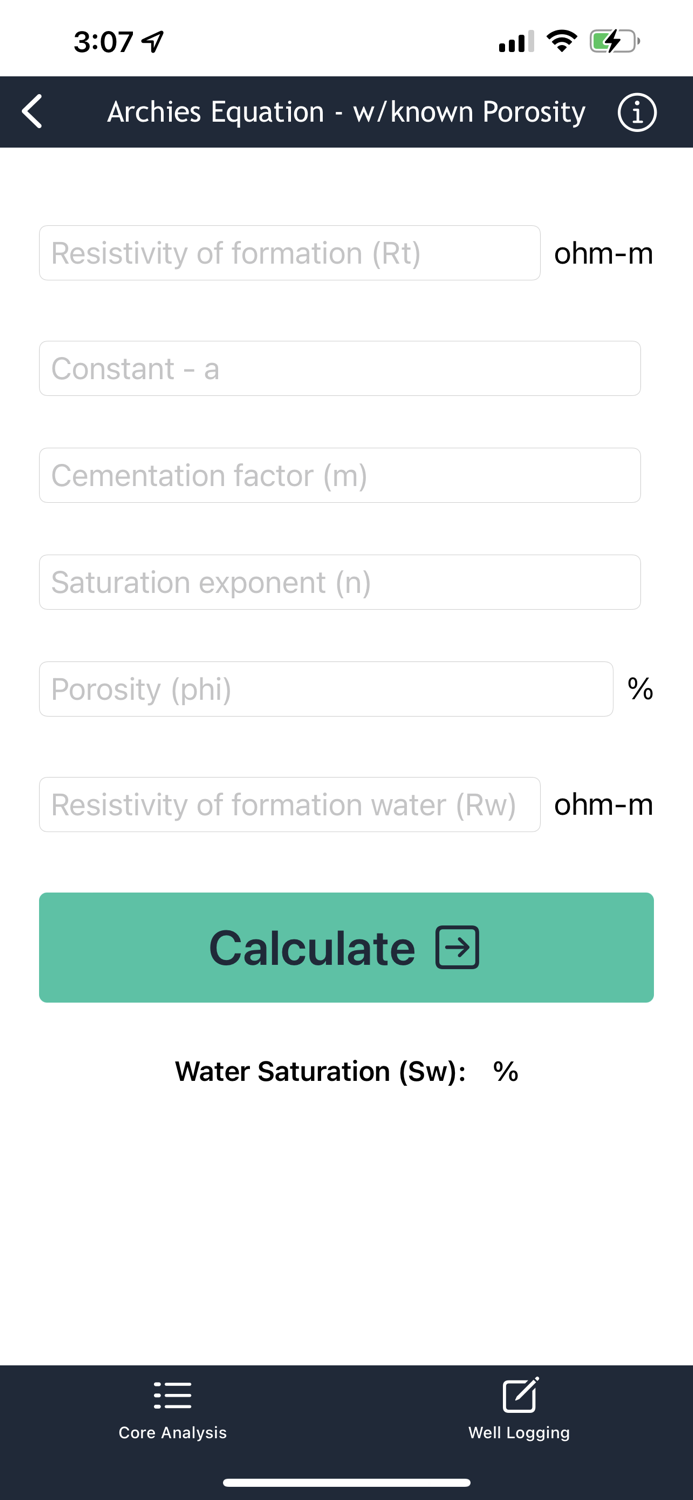
Task: Click the Cementation factor (m) field
Action: coord(339,475)
